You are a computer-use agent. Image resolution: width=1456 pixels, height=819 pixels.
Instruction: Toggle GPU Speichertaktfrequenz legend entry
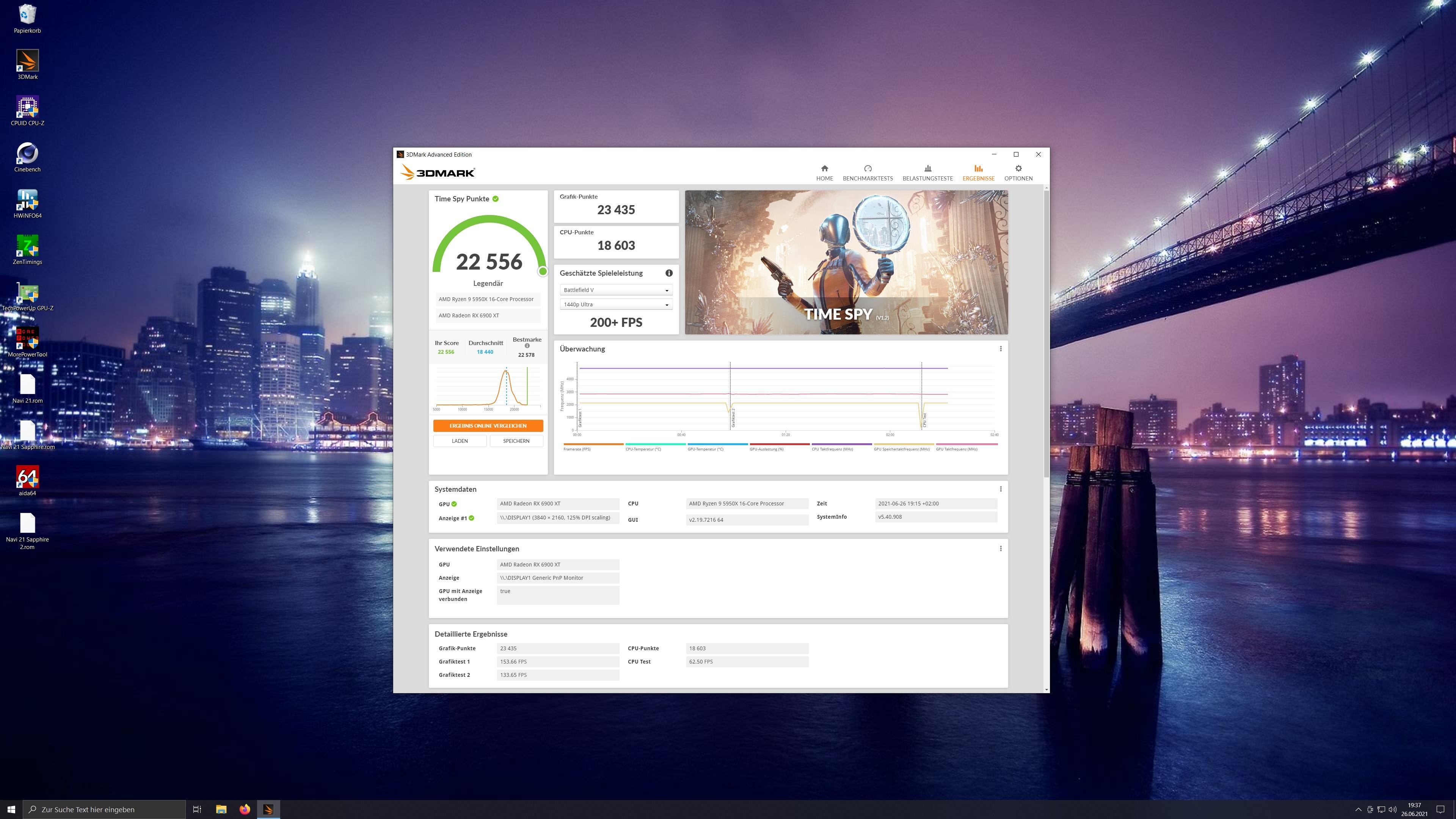pos(904,447)
